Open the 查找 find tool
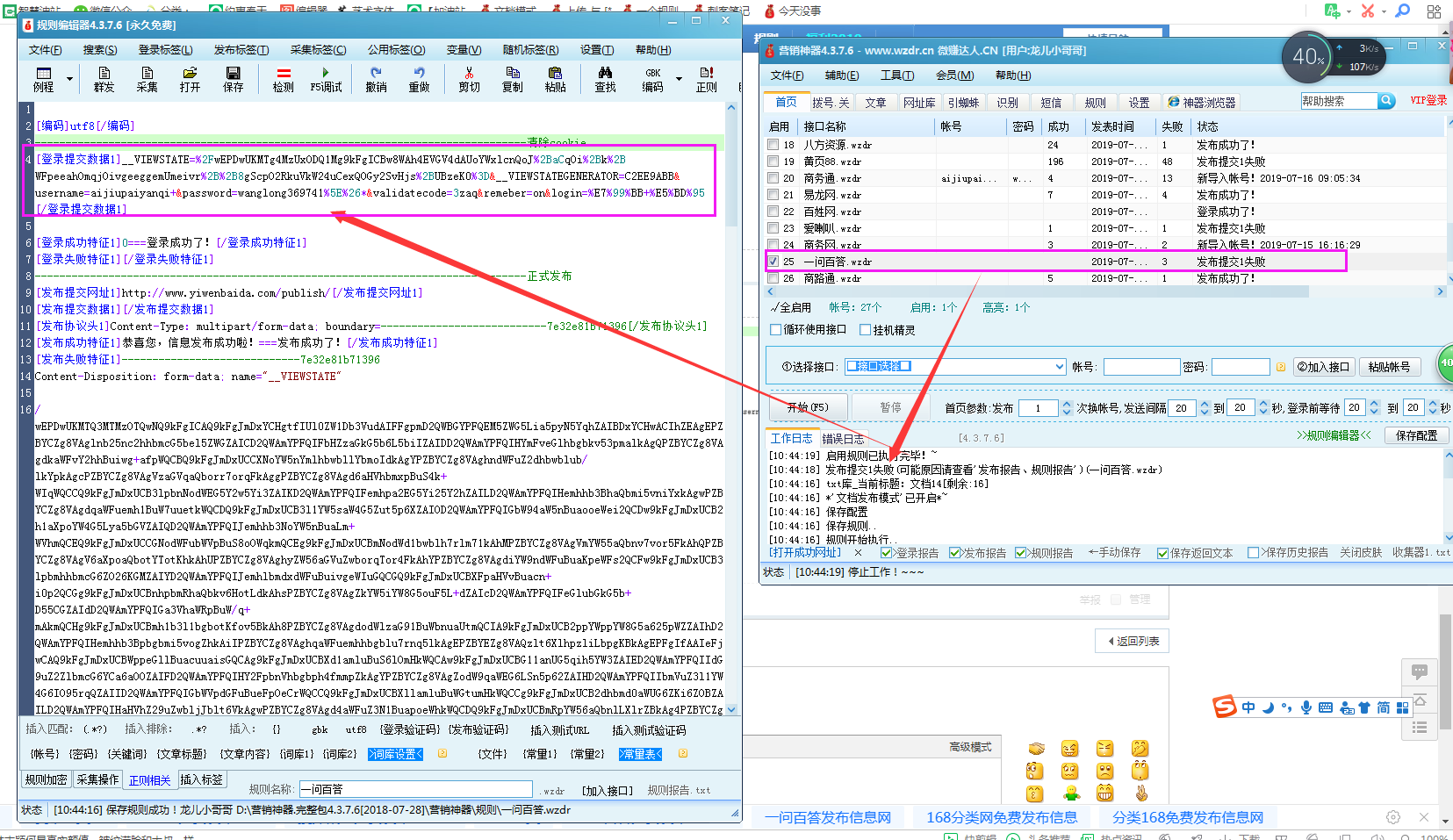Screen dimensions: 1453x840 [604, 79]
